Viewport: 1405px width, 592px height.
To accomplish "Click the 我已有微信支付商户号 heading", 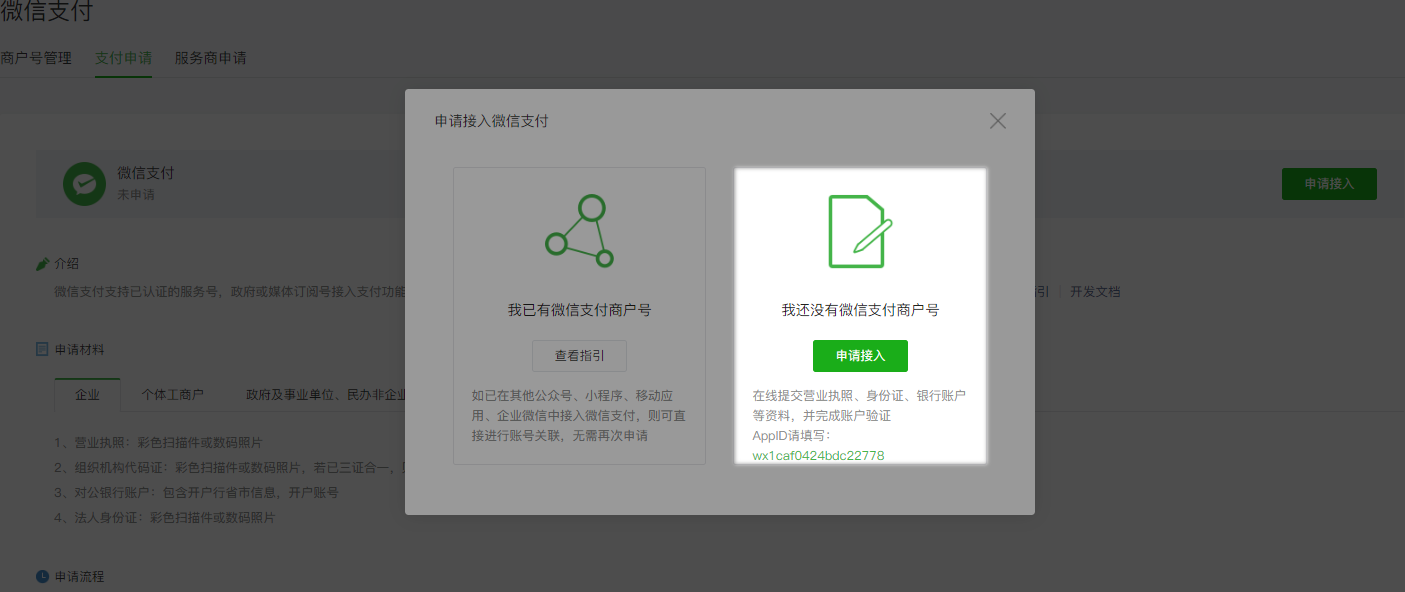I will click(x=580, y=311).
